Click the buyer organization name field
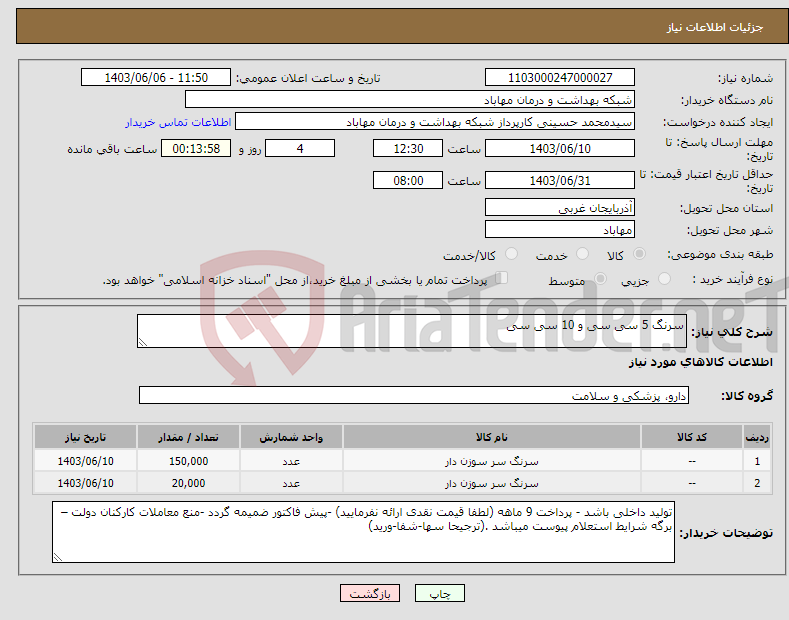 [x=410, y=100]
